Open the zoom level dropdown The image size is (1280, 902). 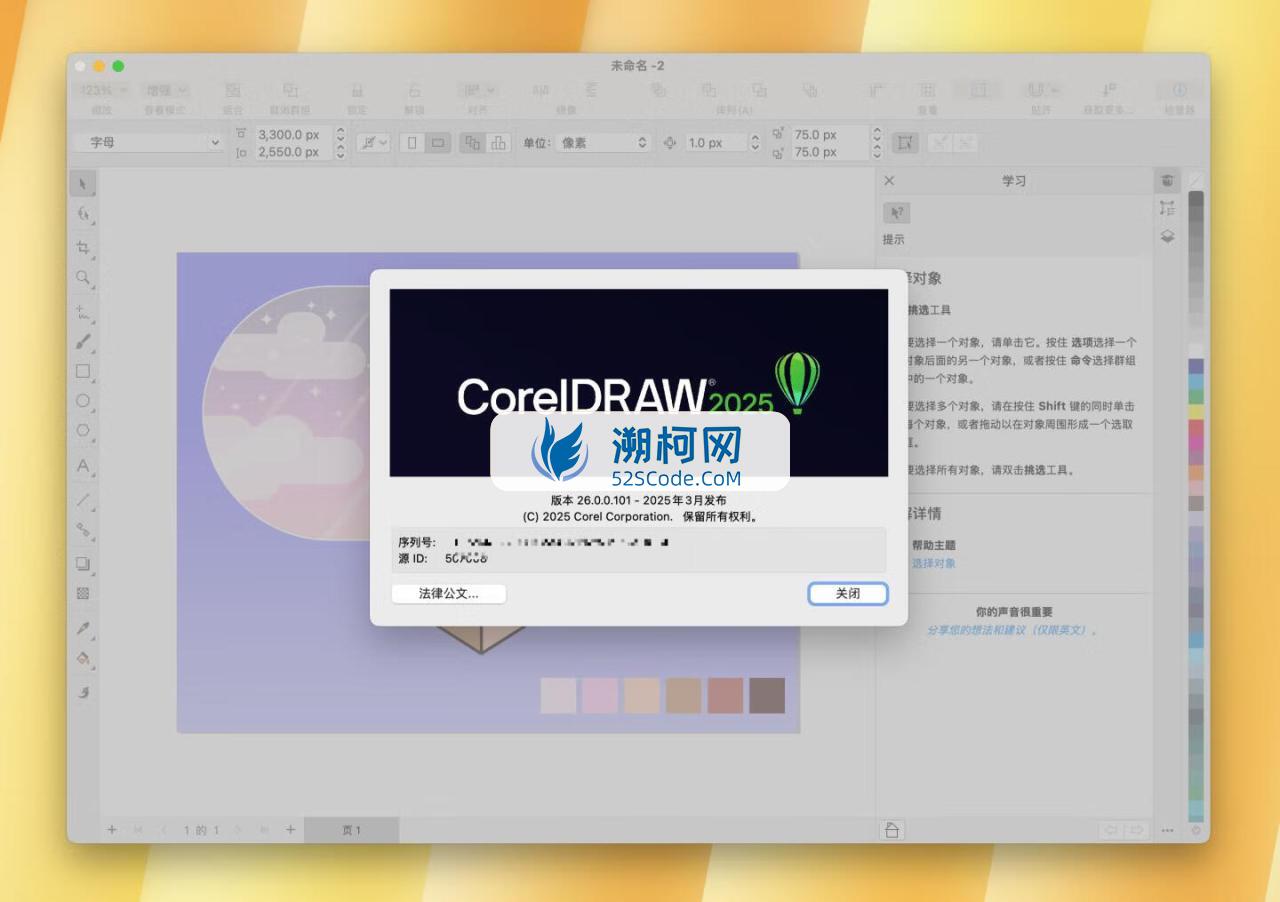coord(103,90)
